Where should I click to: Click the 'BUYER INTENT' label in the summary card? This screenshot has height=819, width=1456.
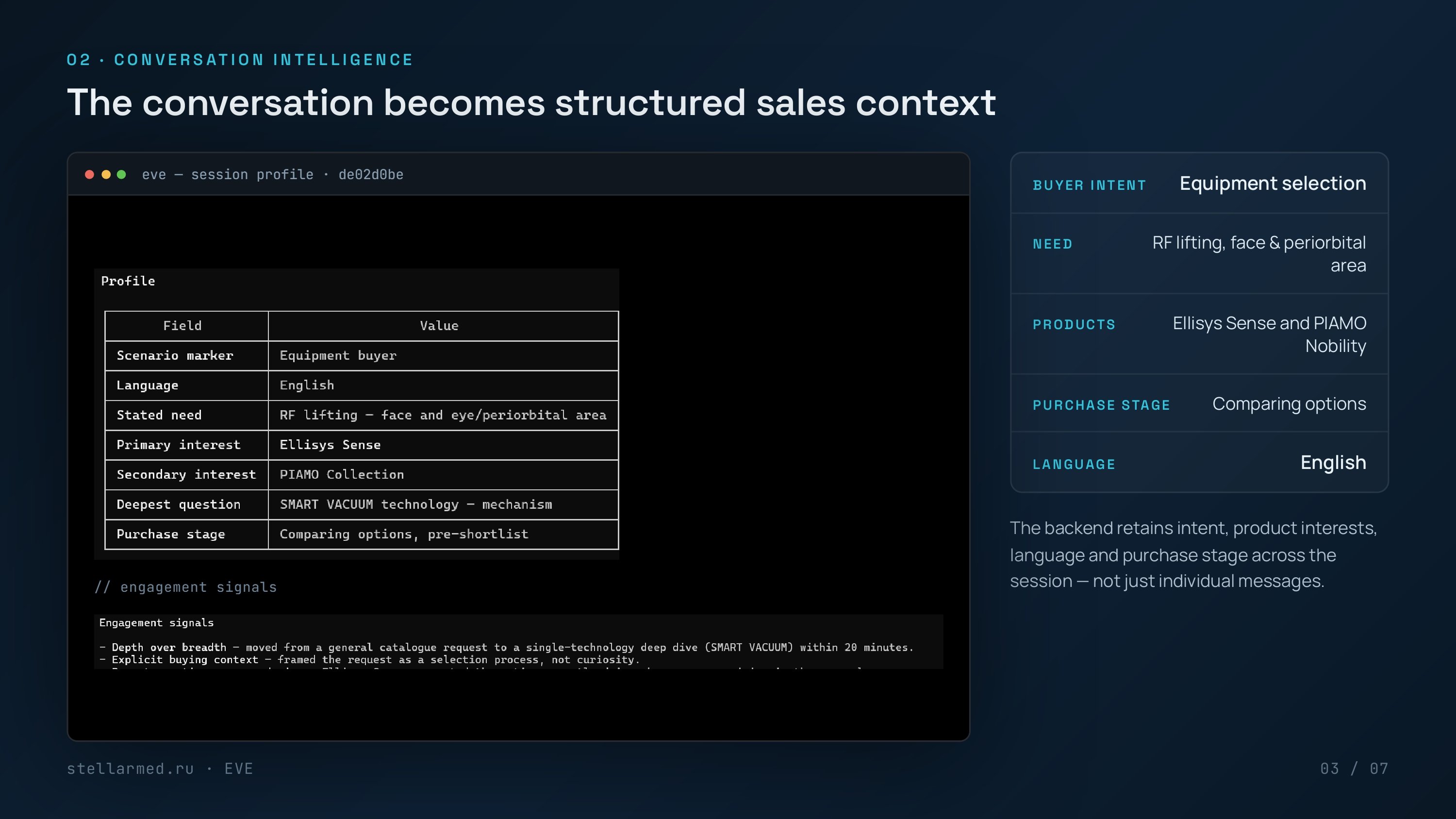[x=1089, y=185]
